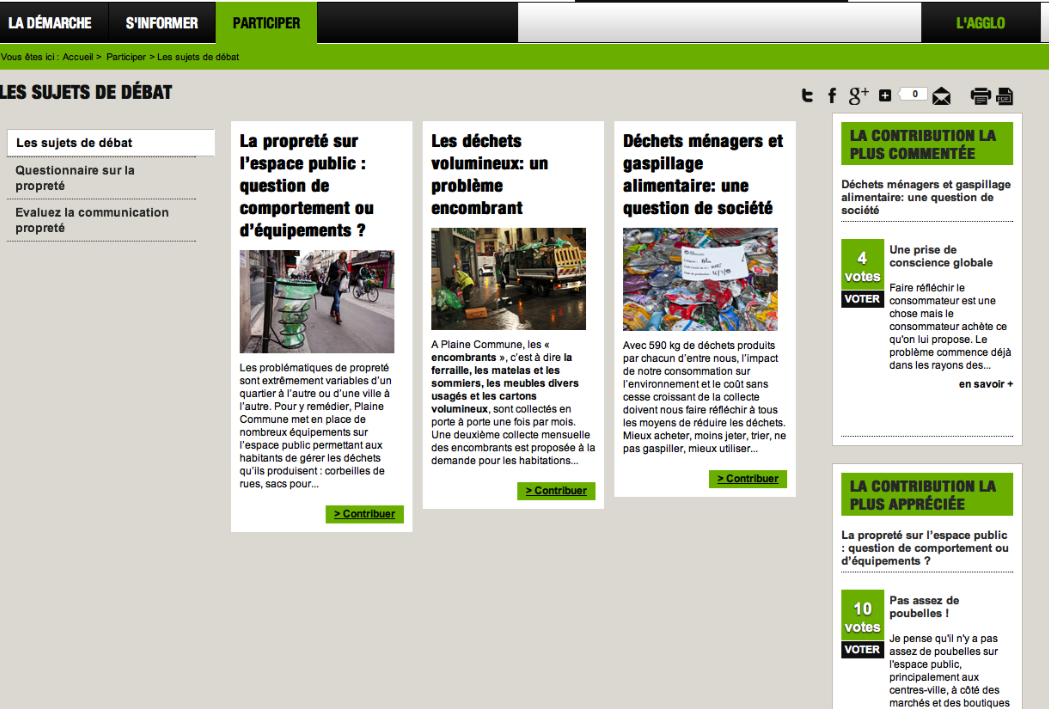Open most appreciated topic 'La propreté sur l'espace public'

click(925, 548)
